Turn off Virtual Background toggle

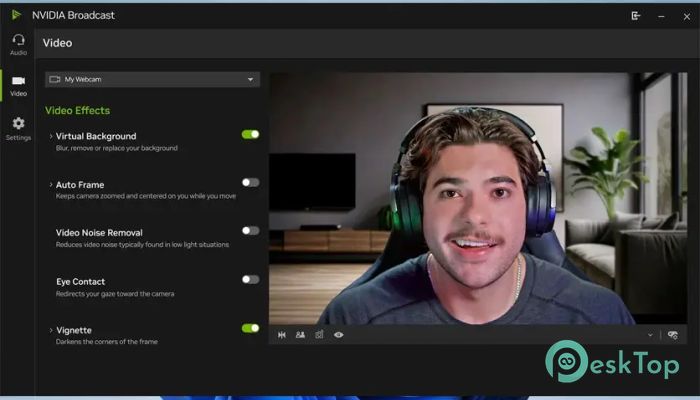click(x=250, y=134)
